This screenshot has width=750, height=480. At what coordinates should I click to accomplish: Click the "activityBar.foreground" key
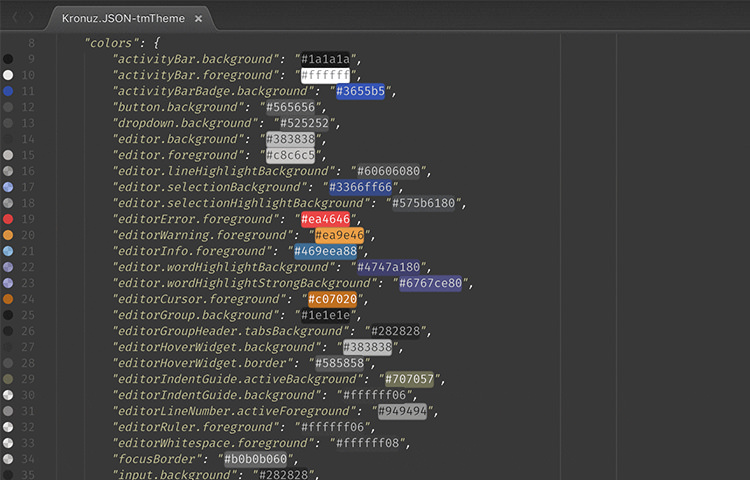pyautogui.click(x=195, y=75)
